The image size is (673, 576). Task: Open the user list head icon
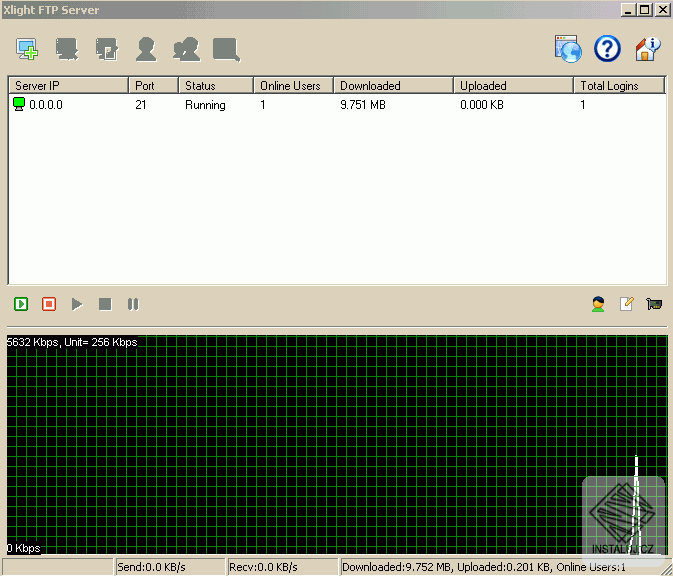tap(598, 304)
